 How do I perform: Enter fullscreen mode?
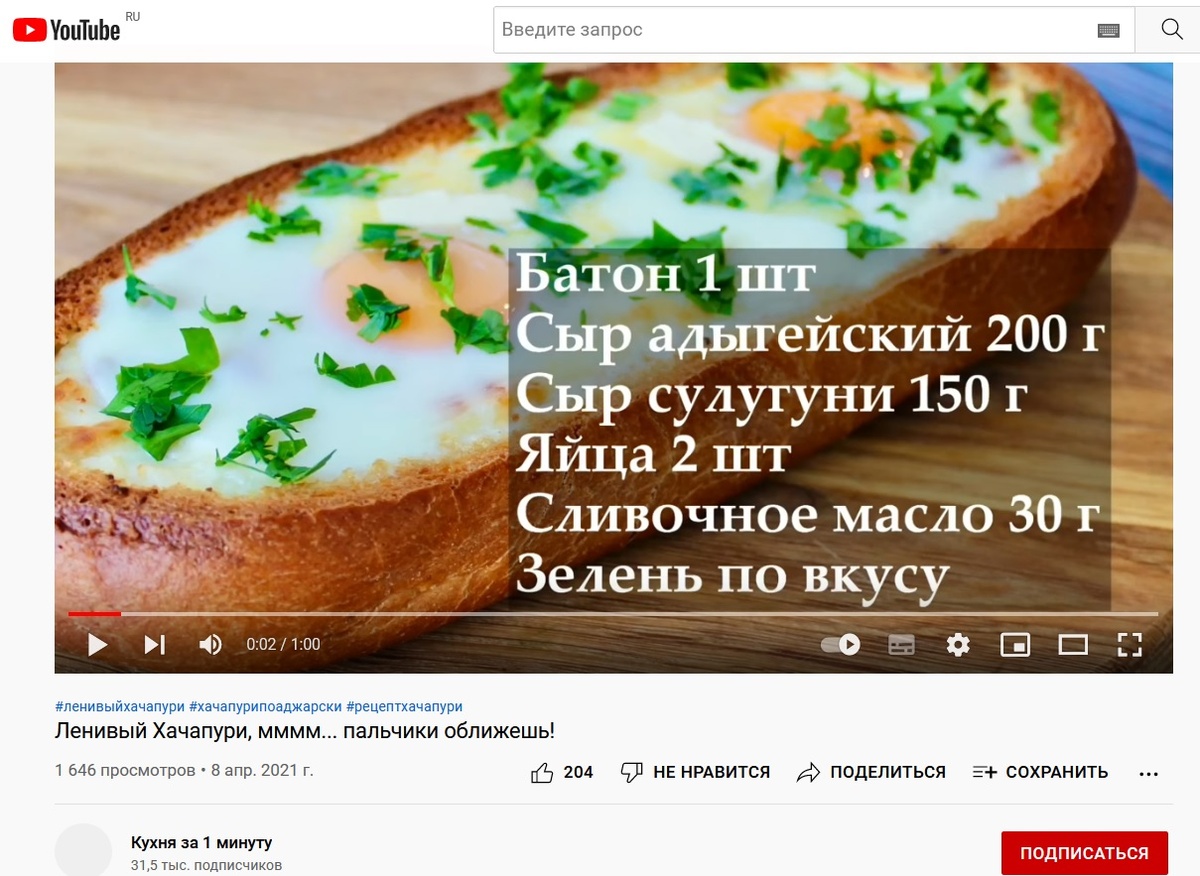[1129, 644]
